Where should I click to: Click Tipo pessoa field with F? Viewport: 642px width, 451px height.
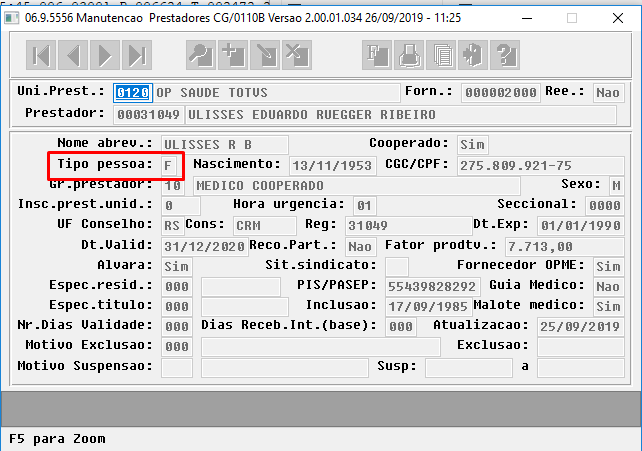tap(169, 166)
